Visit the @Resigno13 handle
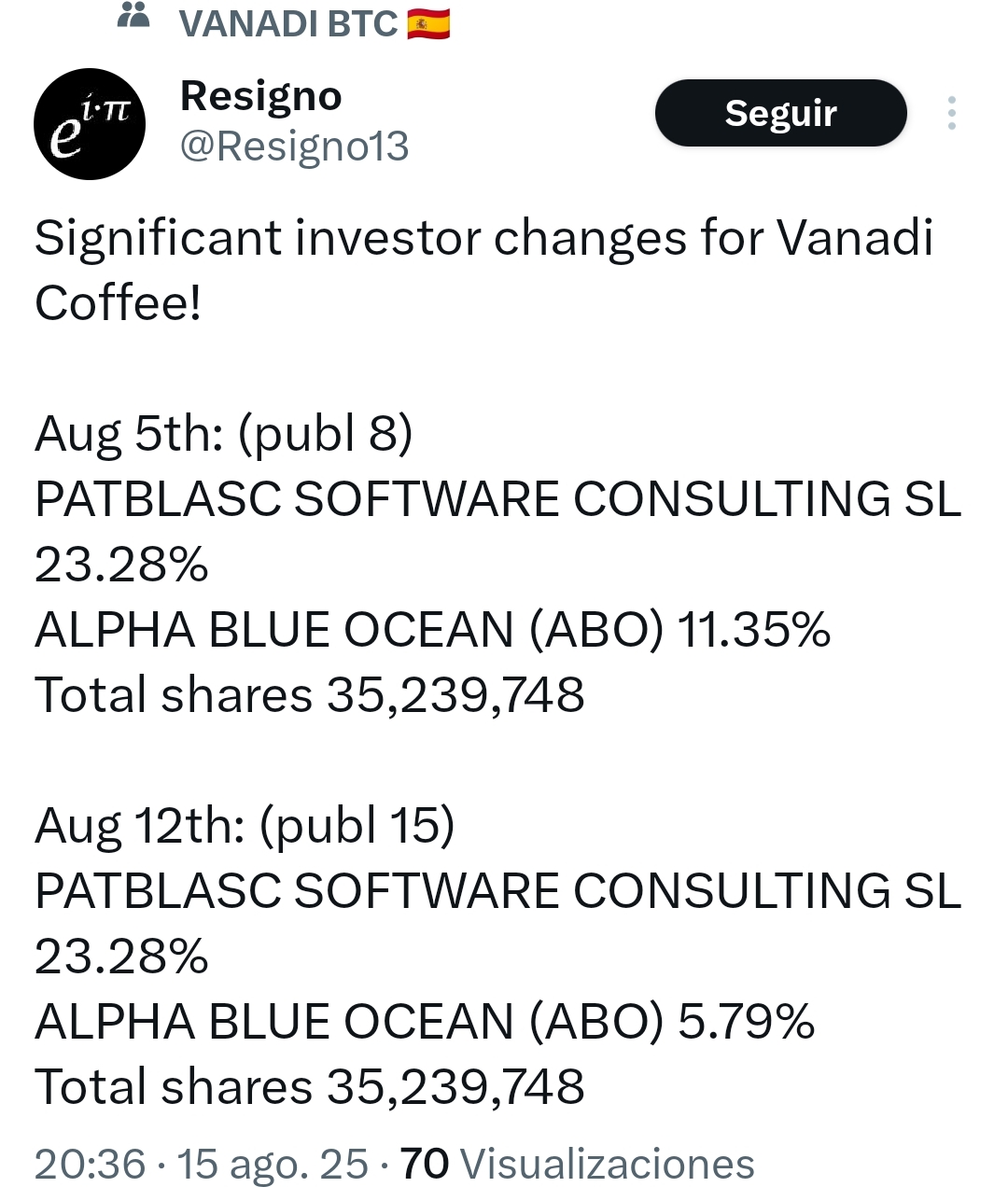 pyautogui.click(x=294, y=147)
